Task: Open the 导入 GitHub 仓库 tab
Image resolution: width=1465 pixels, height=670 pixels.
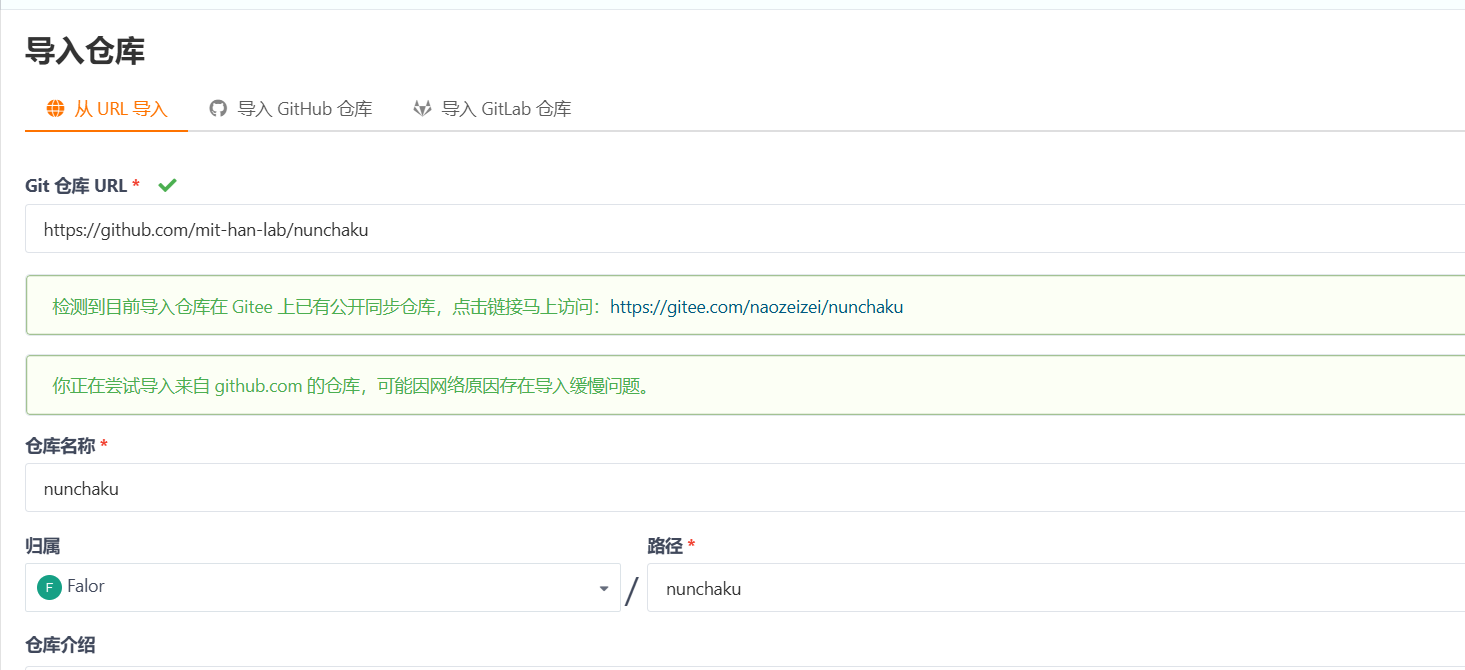Action: (290, 109)
